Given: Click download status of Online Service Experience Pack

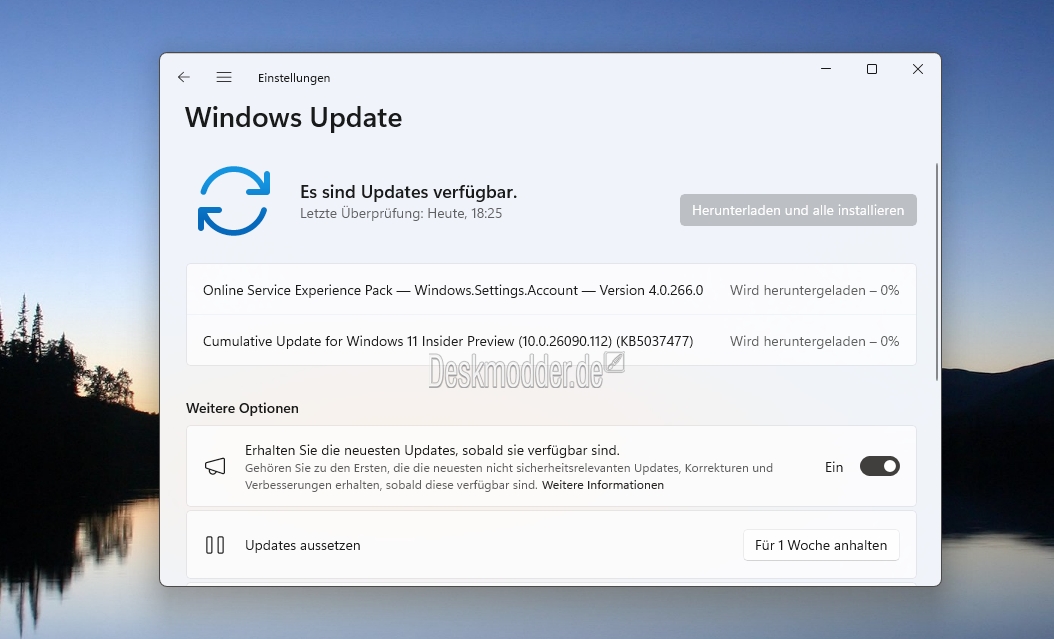Looking at the screenshot, I should pos(815,290).
